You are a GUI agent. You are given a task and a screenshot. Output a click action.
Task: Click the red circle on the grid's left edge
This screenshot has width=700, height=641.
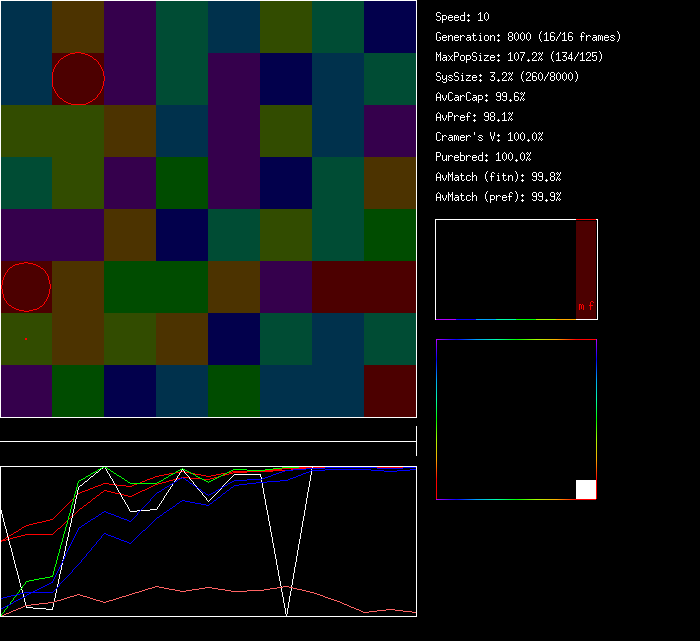tap(26, 287)
